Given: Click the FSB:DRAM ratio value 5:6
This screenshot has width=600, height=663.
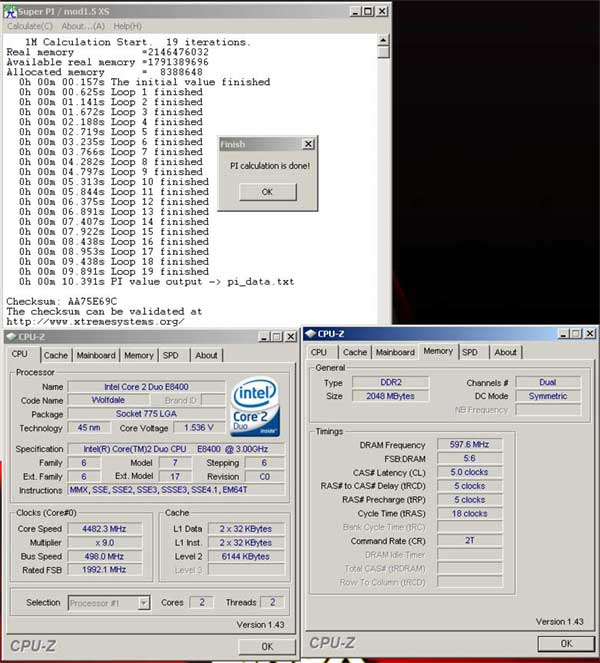Looking at the screenshot, I should click(469, 458).
